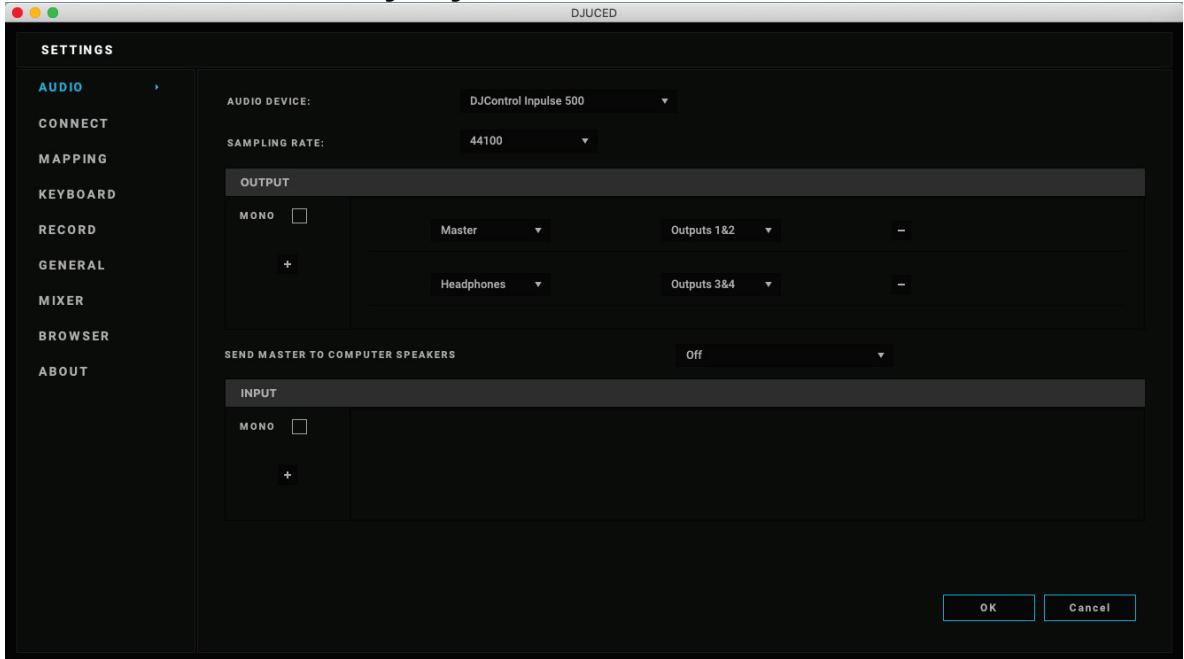Open the Outputs 3&4 dropdown

pyautogui.click(x=720, y=285)
